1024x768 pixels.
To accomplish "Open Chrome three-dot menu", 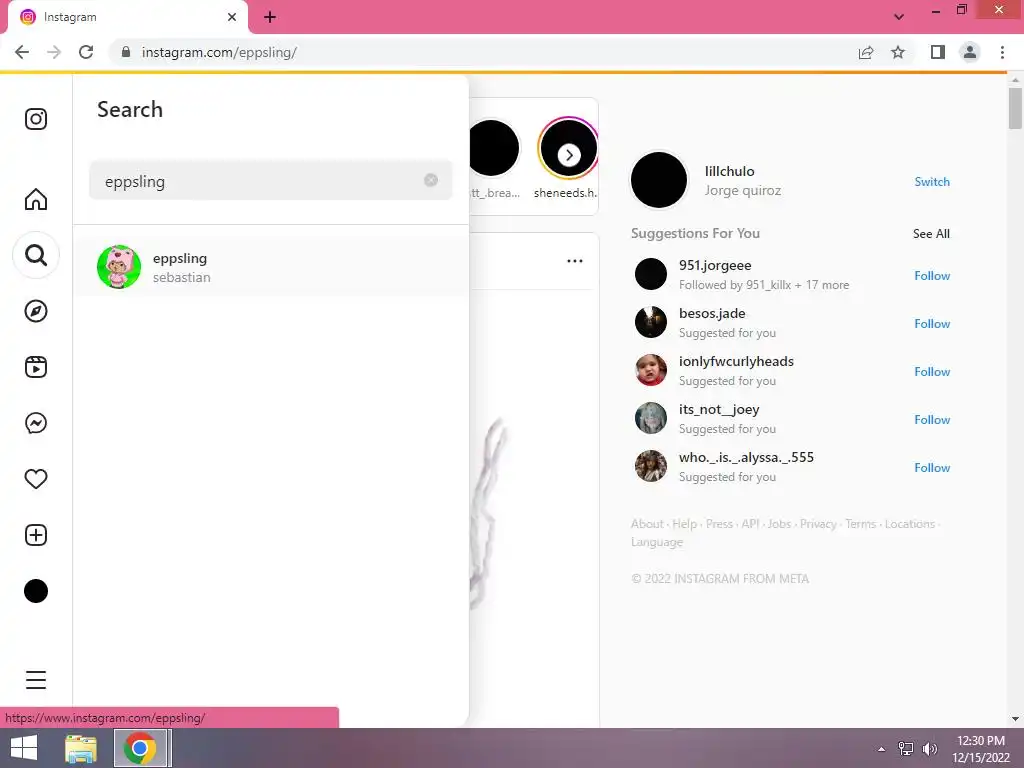I will (x=1002, y=52).
